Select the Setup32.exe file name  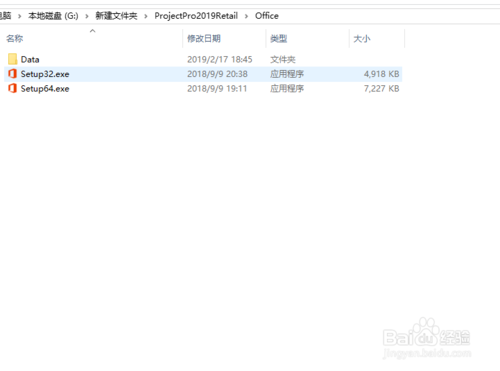tap(45, 74)
